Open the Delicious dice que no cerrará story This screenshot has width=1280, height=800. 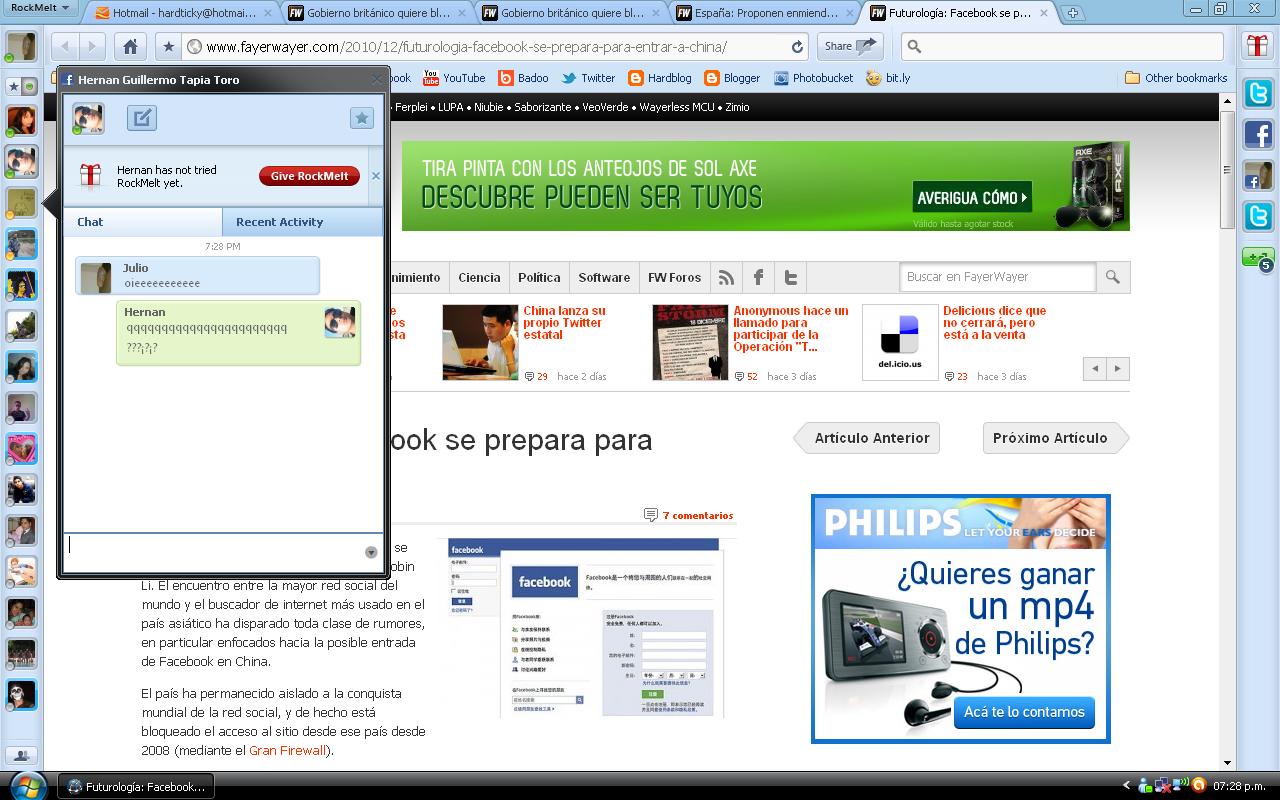pos(994,323)
